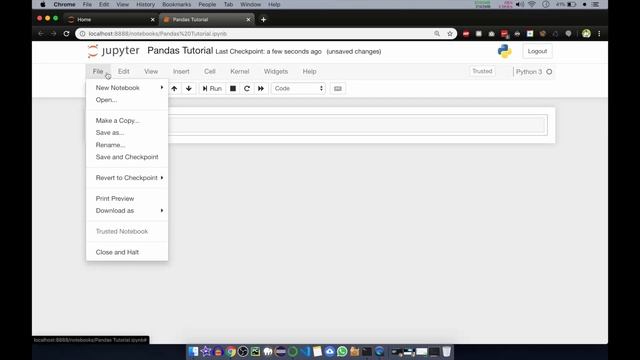Open the Jupyter Edit menu
The image size is (640, 360).
(x=124, y=71)
